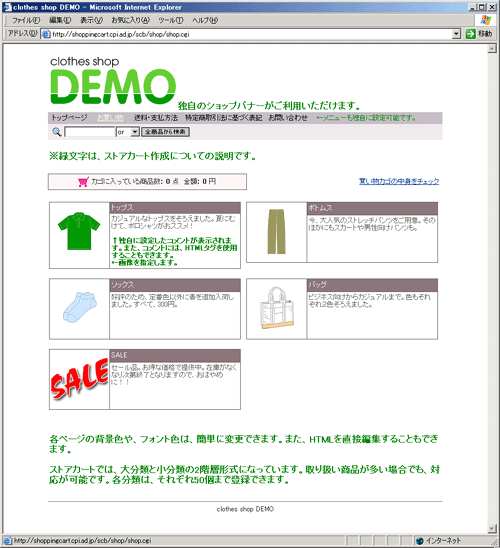Click the page icon in address bar
Image resolution: width=500 pixels, height=548 pixels.
point(46,34)
